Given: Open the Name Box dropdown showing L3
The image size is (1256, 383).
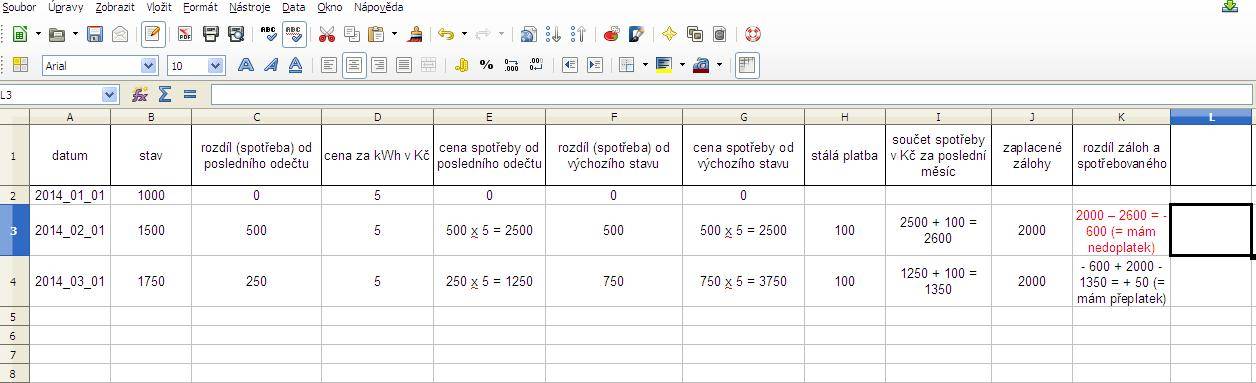Looking at the screenshot, I should click(x=110, y=94).
